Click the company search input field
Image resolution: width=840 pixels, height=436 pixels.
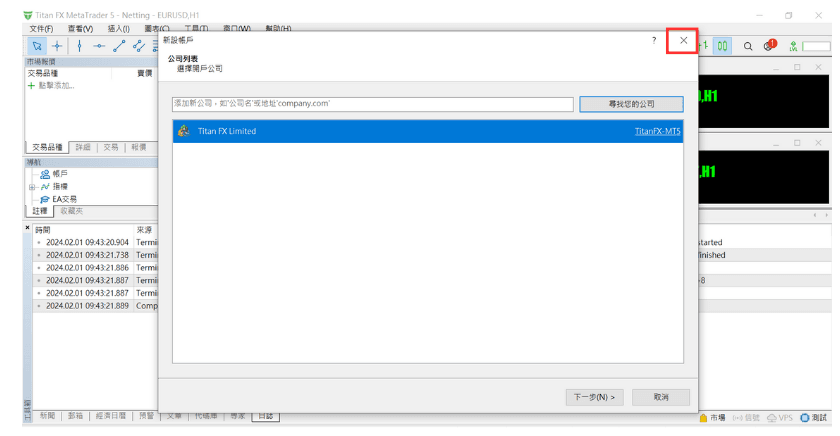(x=373, y=104)
